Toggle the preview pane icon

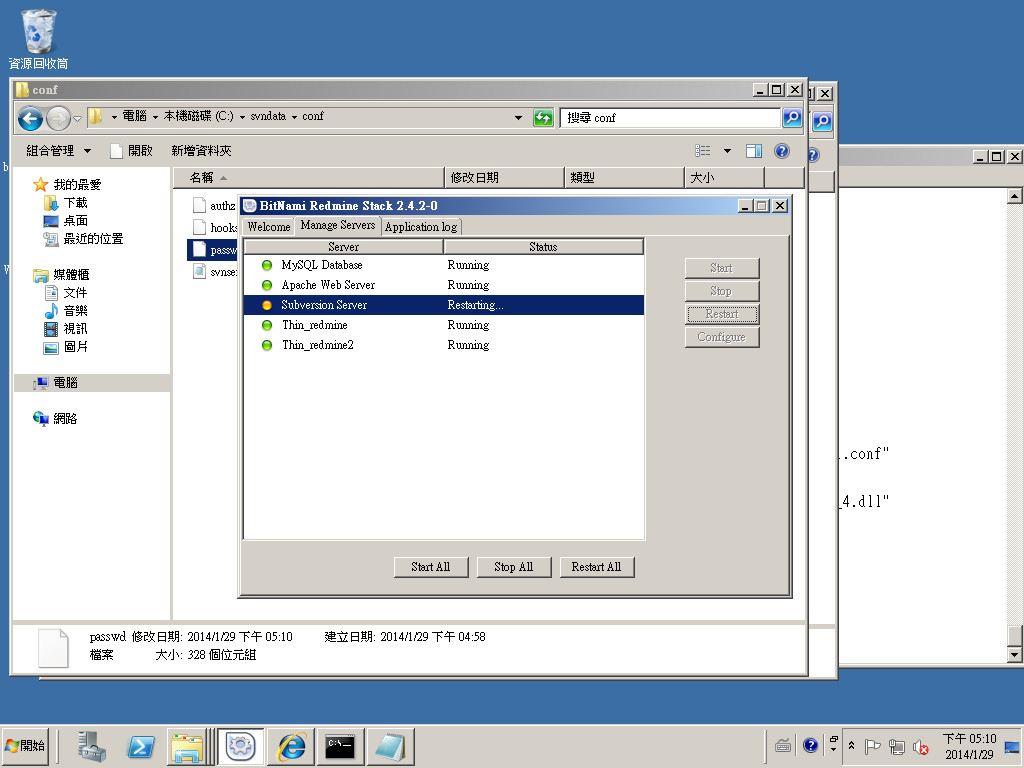754,151
